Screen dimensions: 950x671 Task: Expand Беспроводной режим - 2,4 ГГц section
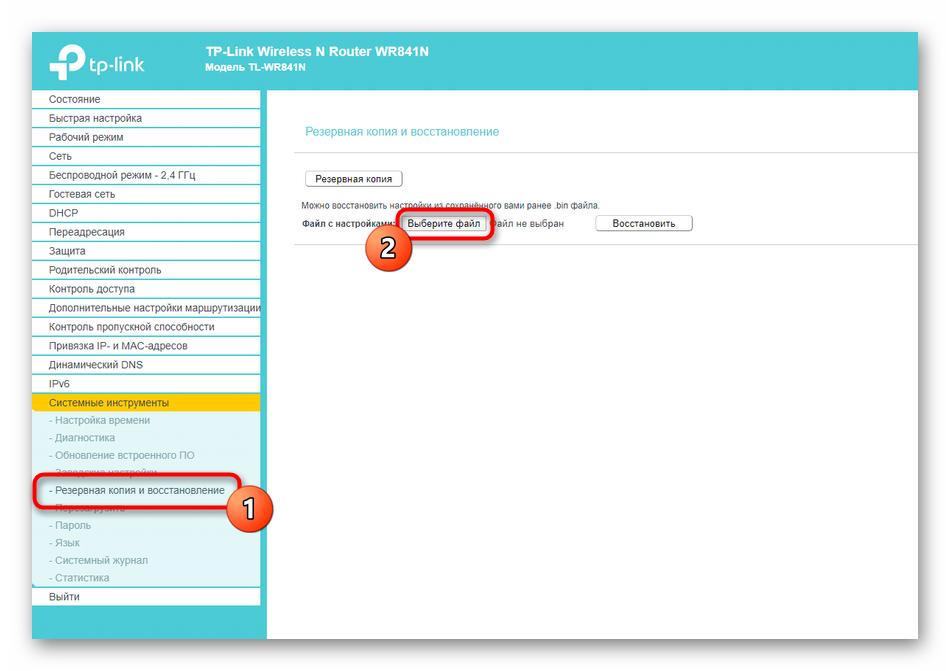coord(122,175)
